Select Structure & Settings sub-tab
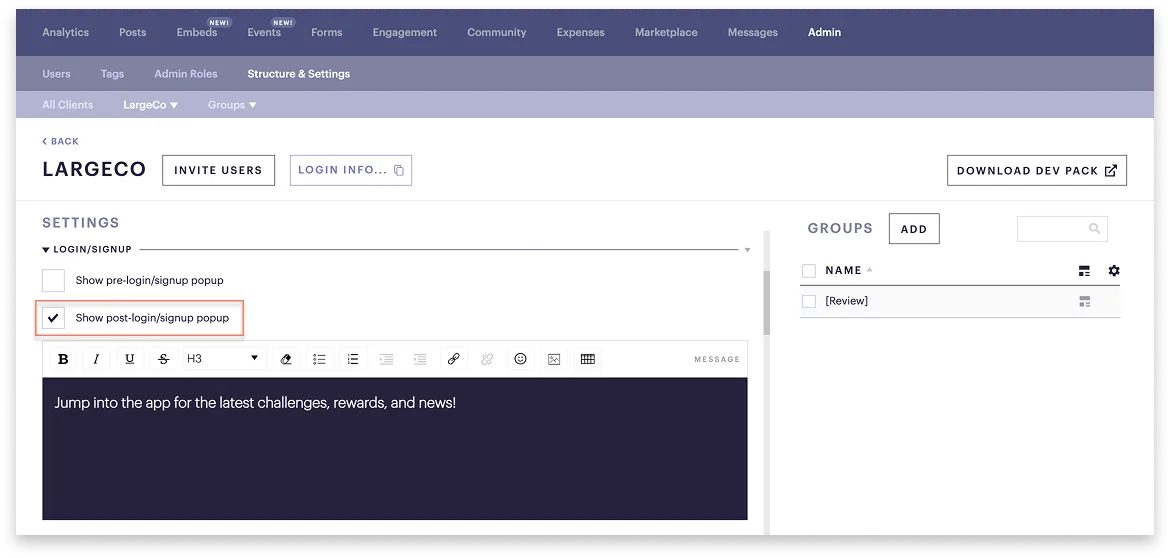Viewport: 1170px width, 558px height. 298,74
